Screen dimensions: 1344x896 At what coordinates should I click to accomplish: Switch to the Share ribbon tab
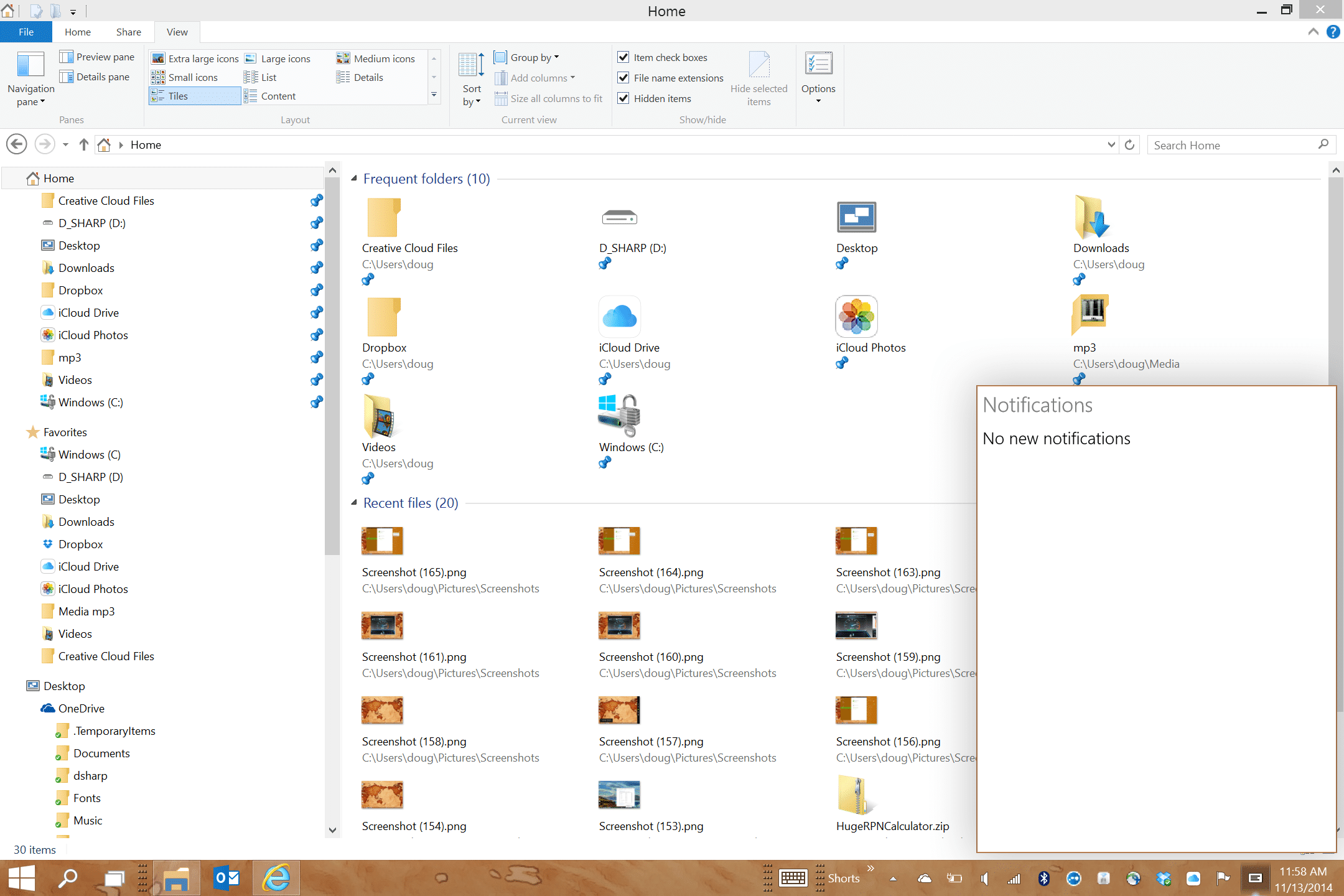[129, 32]
